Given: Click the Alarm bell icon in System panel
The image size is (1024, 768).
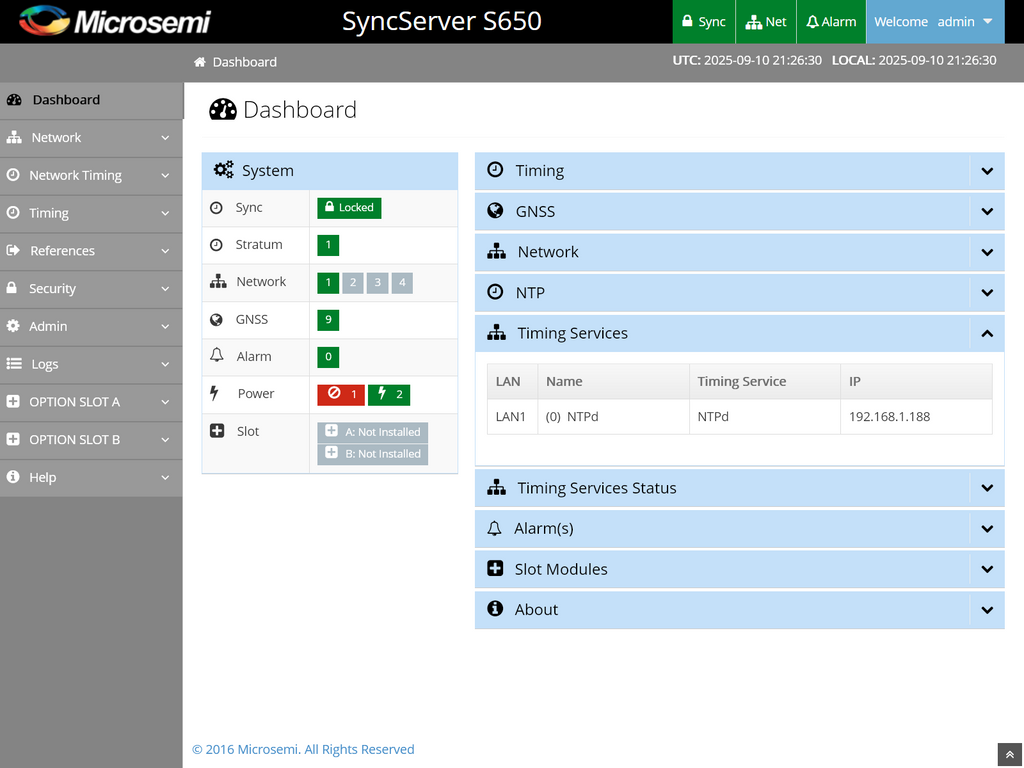Looking at the screenshot, I should 216,355.
